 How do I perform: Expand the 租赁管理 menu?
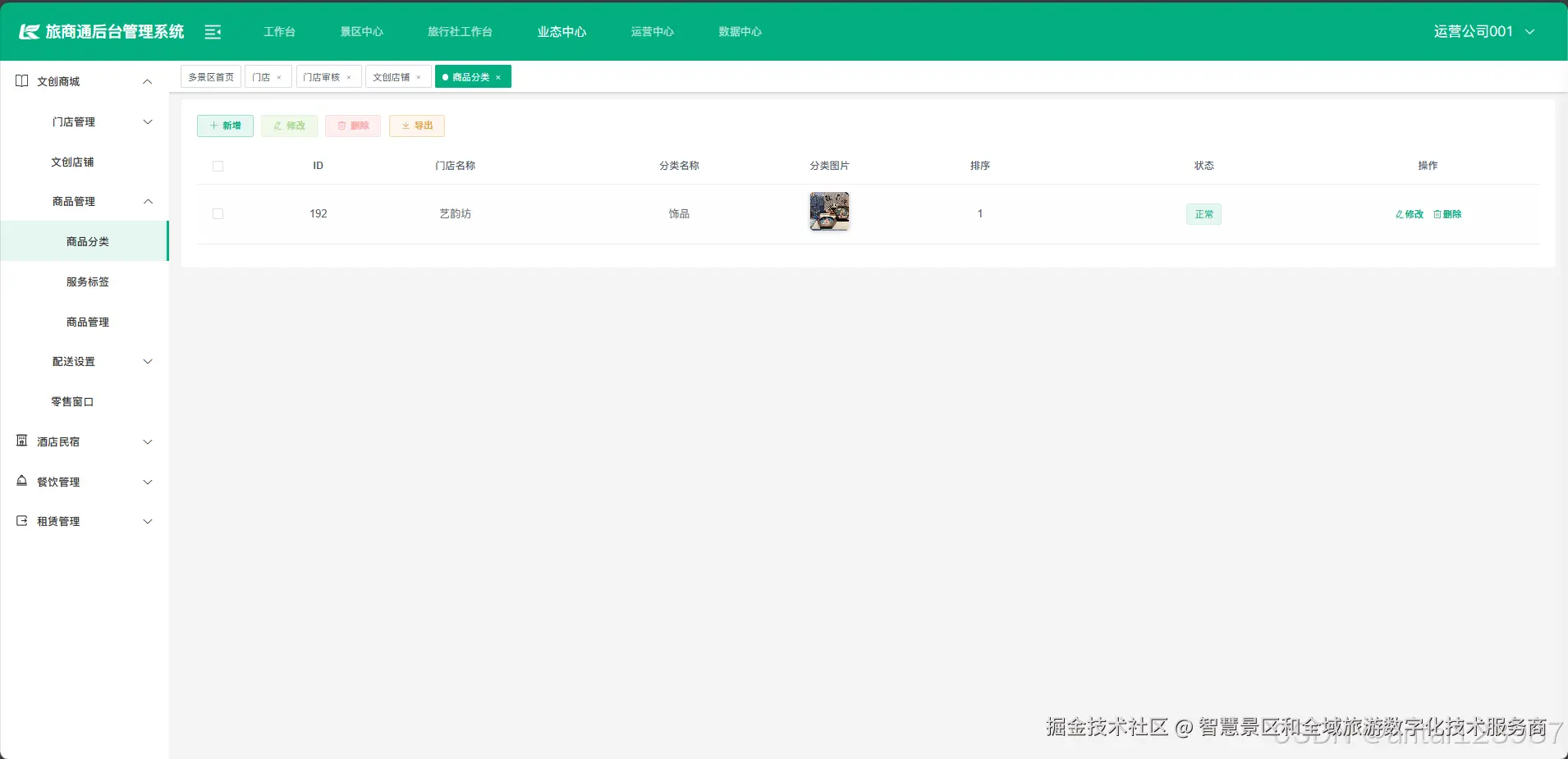pyautogui.click(x=148, y=521)
